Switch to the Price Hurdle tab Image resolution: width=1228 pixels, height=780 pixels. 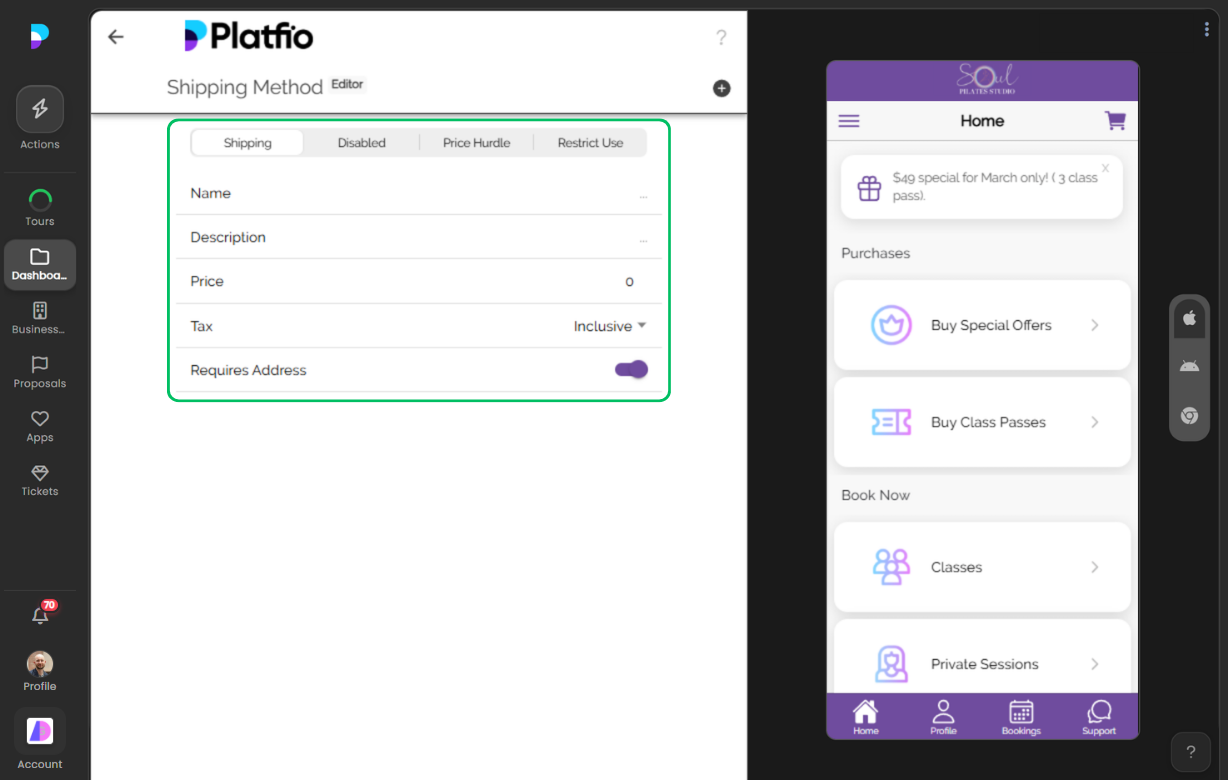point(477,142)
